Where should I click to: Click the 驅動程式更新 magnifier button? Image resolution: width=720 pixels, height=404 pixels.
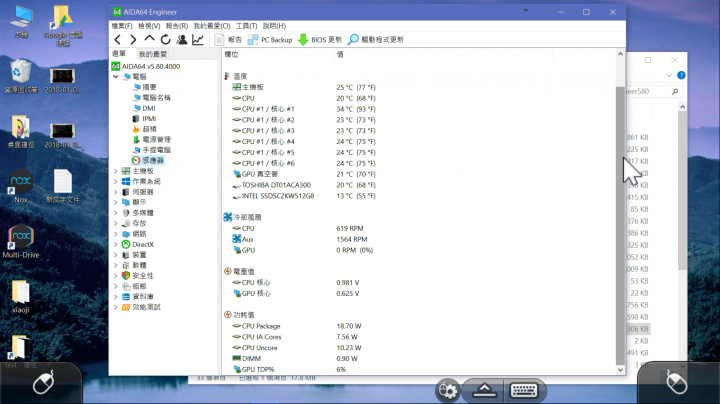376,39
